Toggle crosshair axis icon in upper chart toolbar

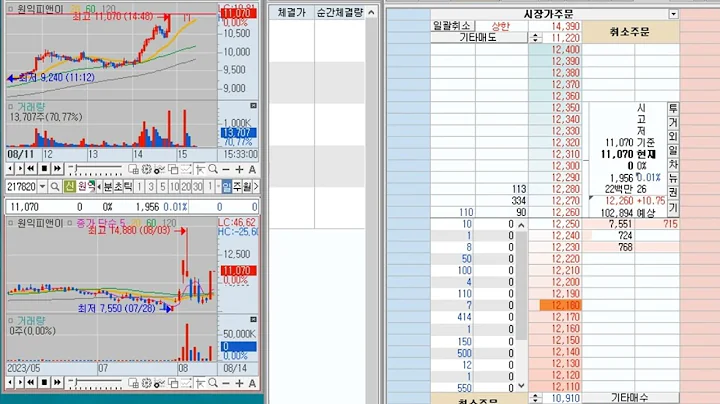coord(200,169)
